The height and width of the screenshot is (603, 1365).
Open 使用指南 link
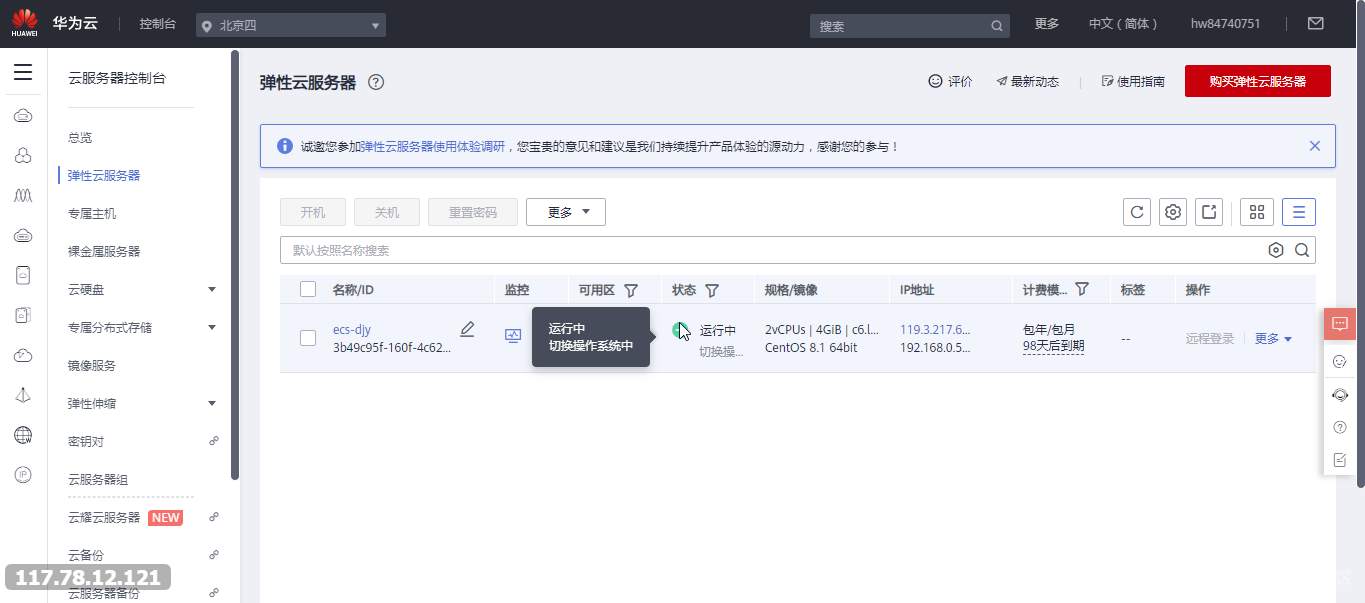pos(1133,82)
